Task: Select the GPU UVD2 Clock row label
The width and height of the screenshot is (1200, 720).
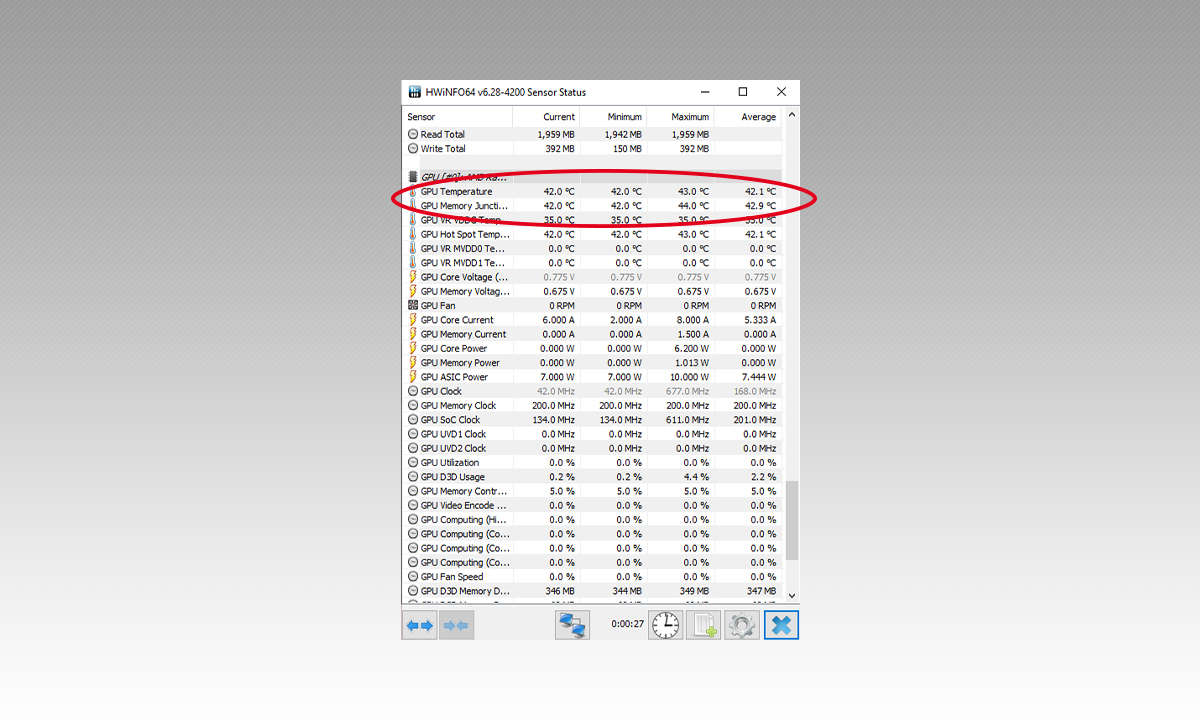Action: point(453,448)
